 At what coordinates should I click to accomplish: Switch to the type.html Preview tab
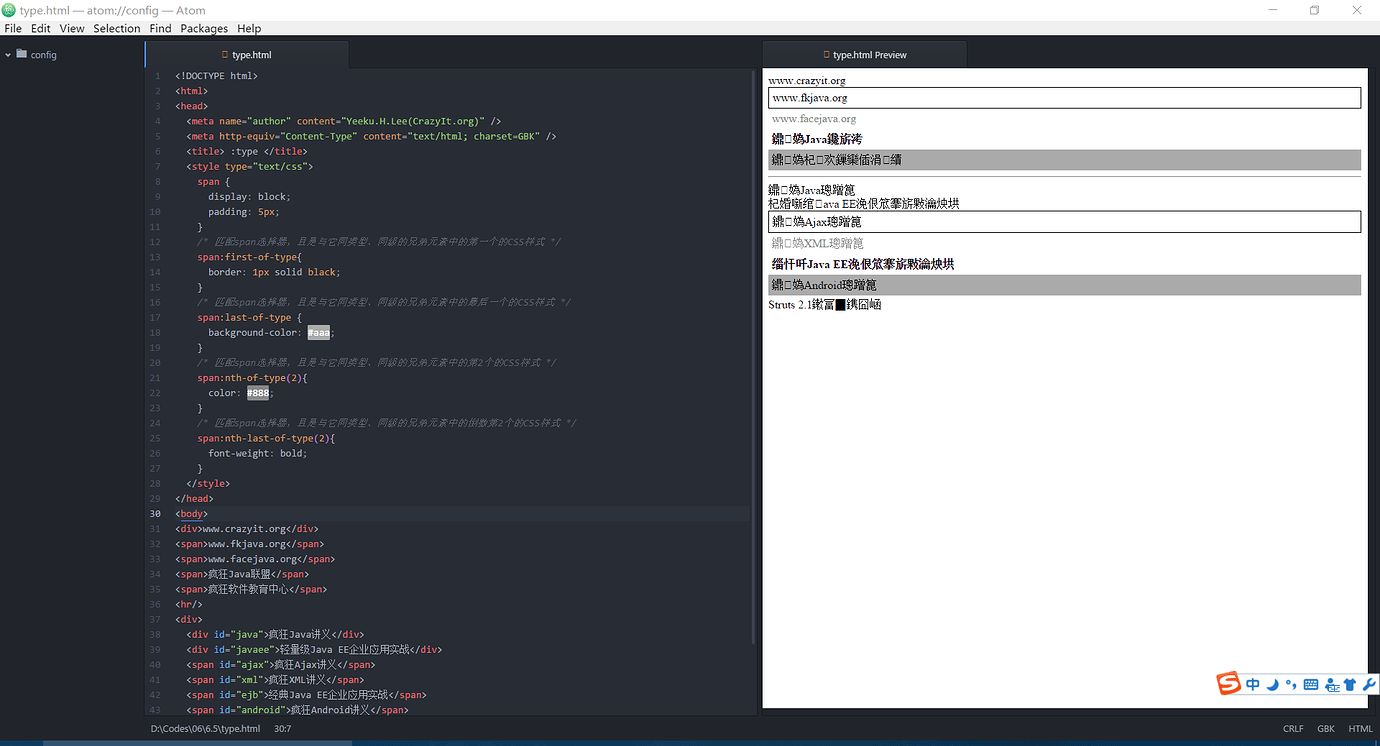click(864, 55)
